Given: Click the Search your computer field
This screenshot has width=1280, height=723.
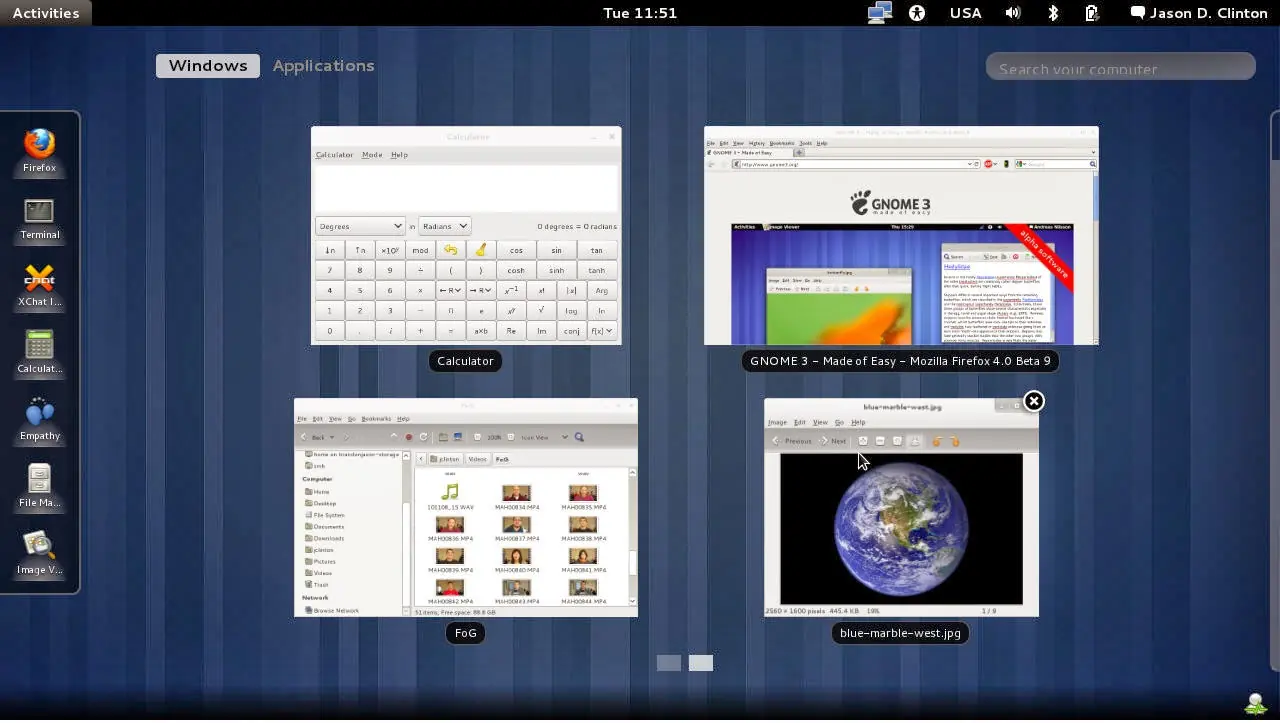Looking at the screenshot, I should [1120, 67].
